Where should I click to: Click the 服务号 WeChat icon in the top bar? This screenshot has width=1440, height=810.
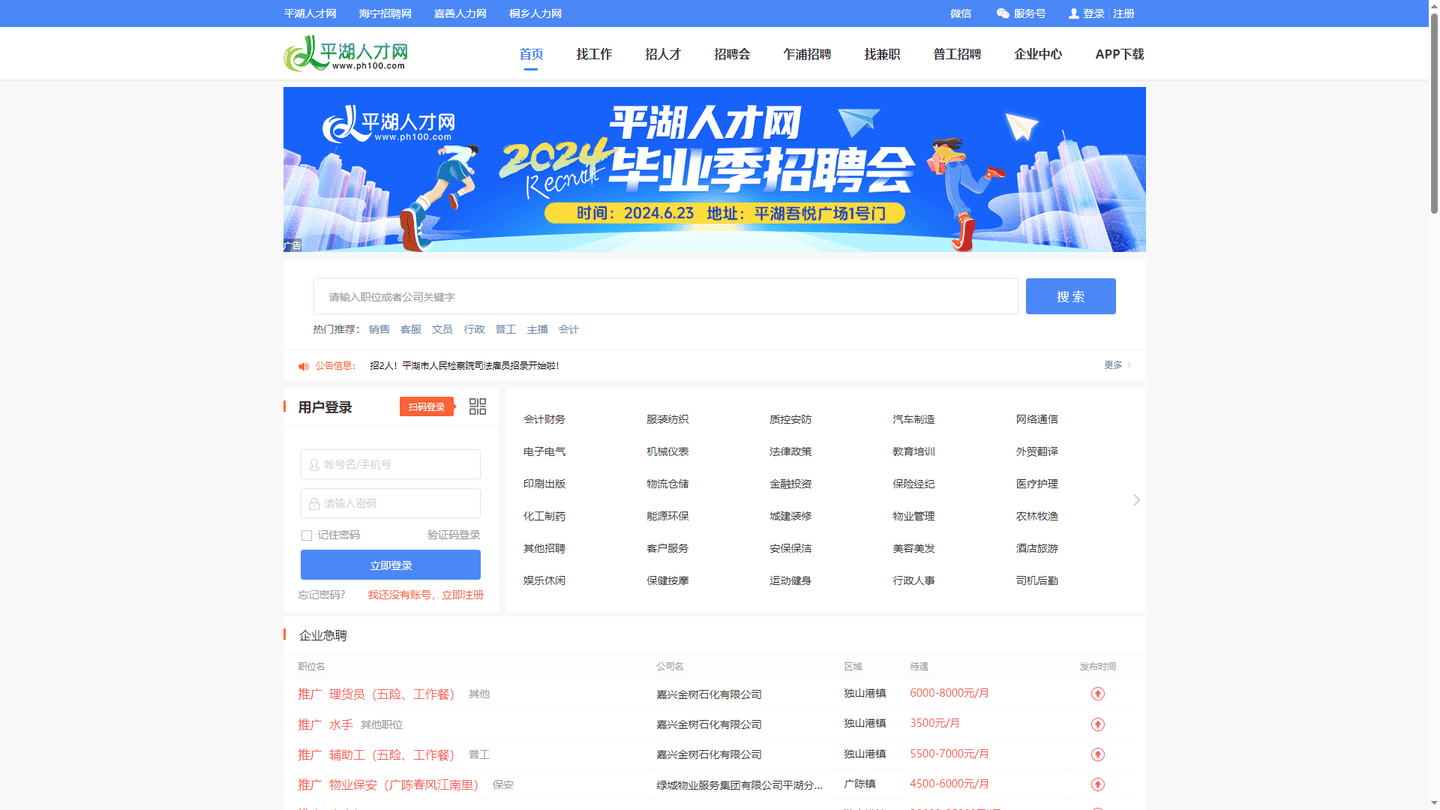[x=1003, y=14]
